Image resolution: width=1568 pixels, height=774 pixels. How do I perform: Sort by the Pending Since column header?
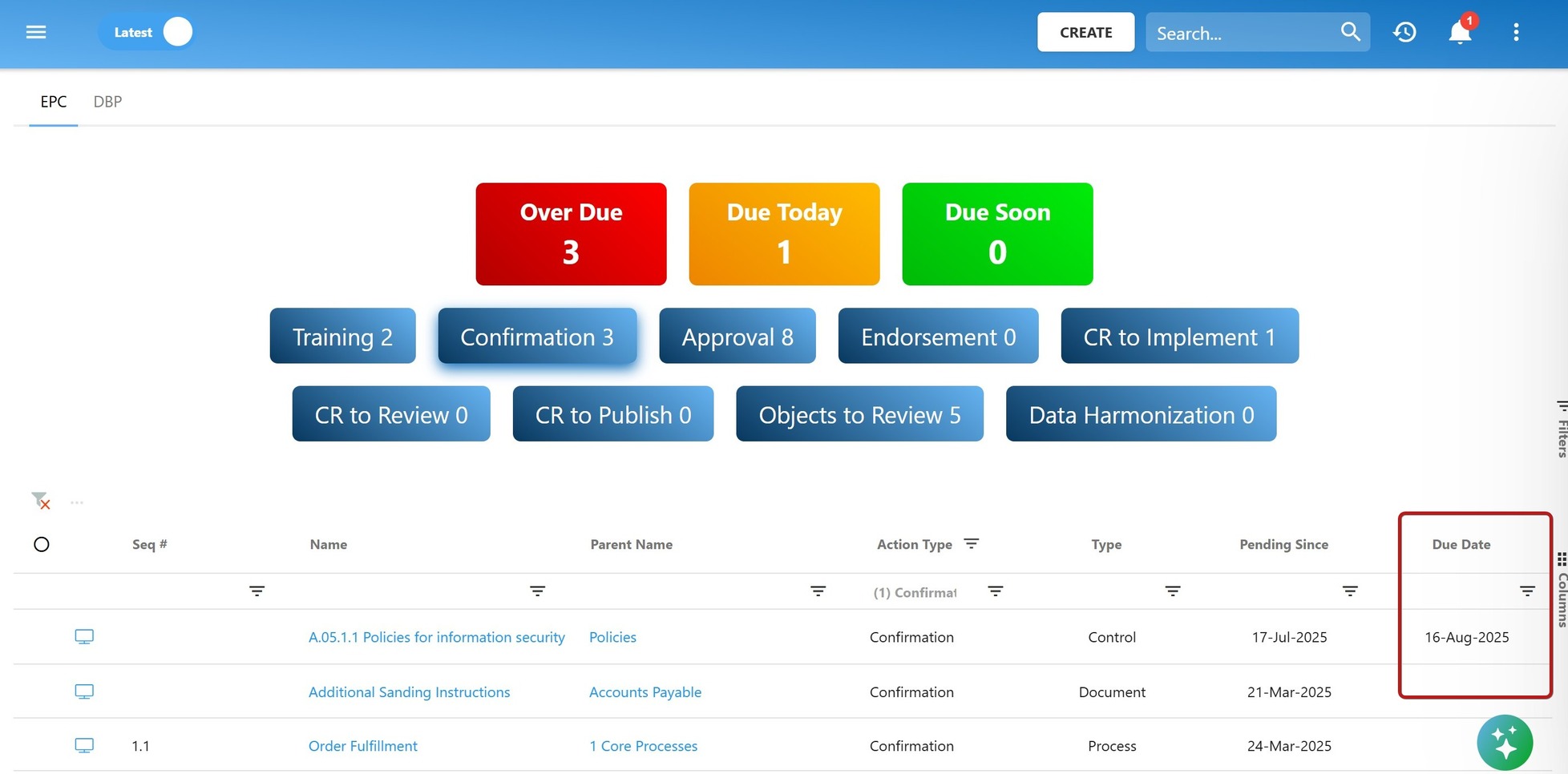pyautogui.click(x=1283, y=544)
